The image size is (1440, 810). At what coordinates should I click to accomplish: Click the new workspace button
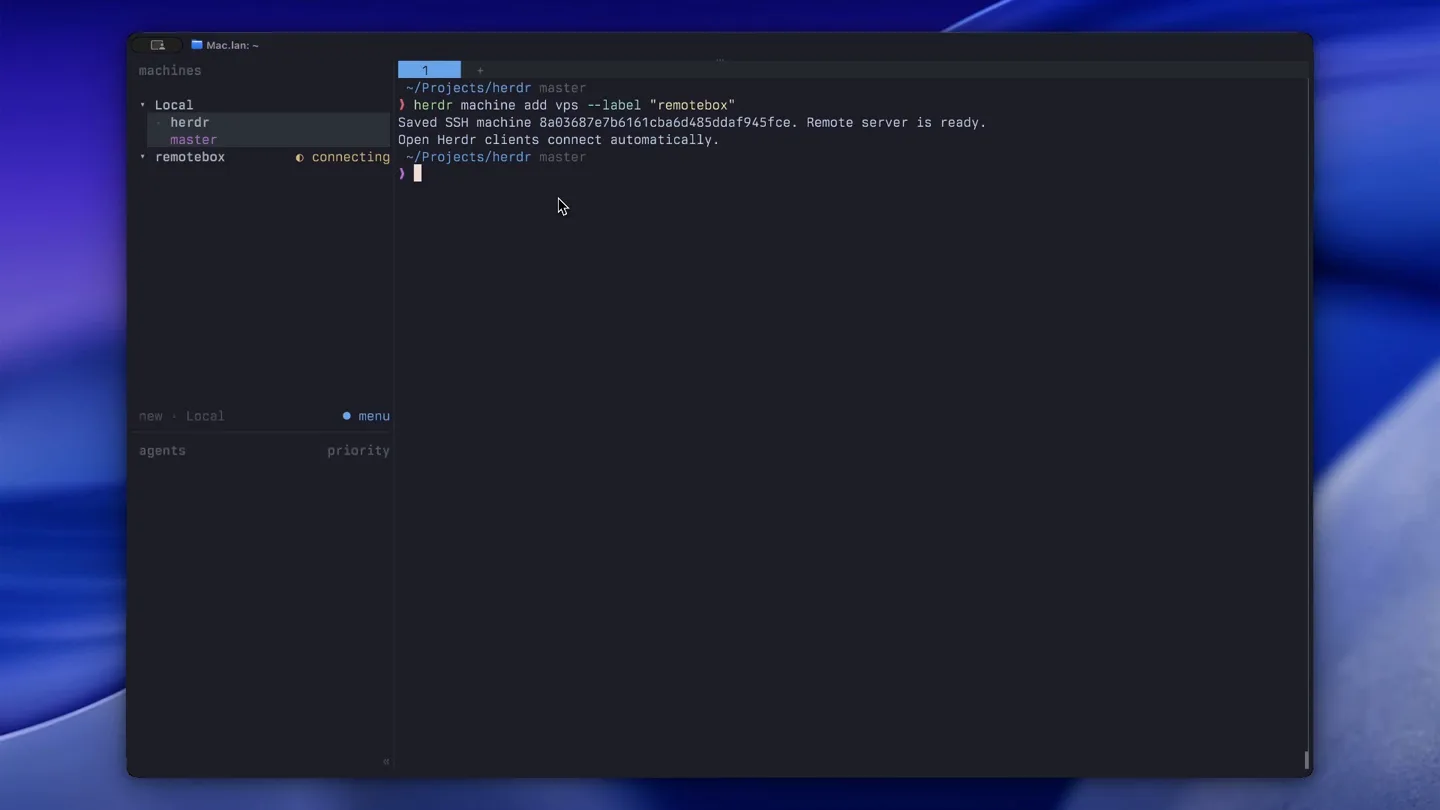(x=151, y=416)
